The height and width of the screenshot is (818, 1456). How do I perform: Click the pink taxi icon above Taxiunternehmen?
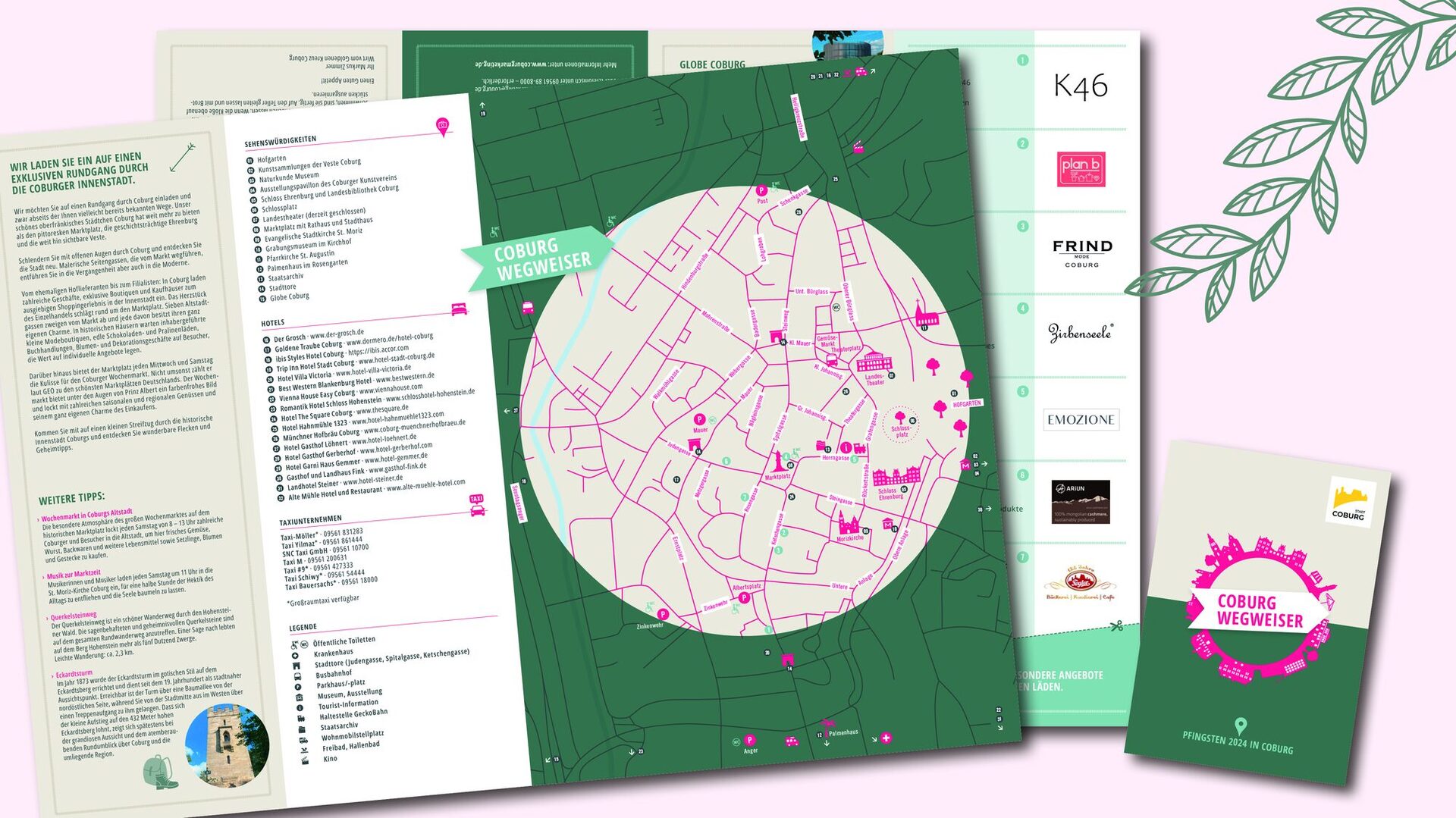pos(477,506)
